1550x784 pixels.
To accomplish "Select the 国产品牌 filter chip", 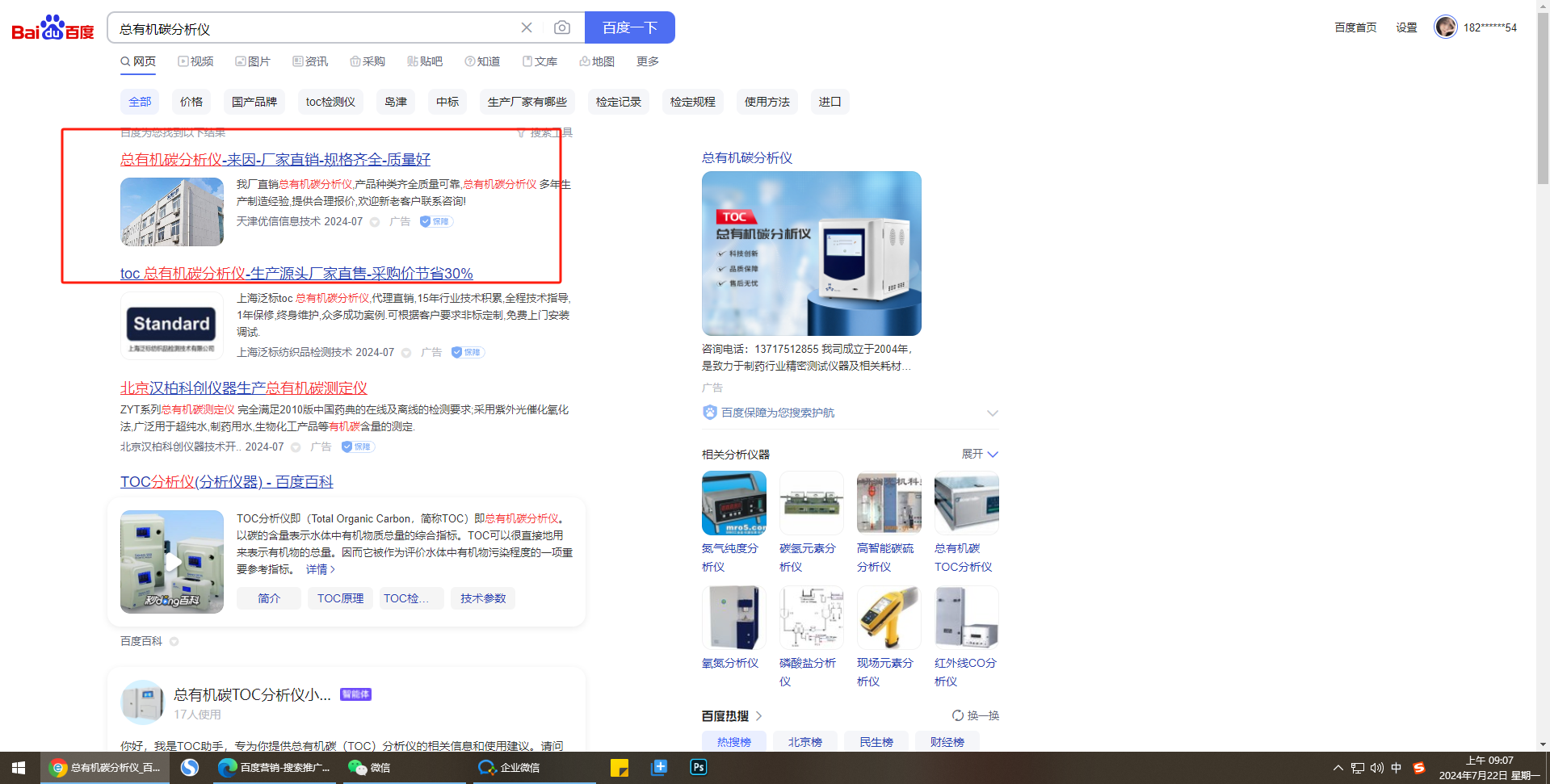I will pos(254,102).
